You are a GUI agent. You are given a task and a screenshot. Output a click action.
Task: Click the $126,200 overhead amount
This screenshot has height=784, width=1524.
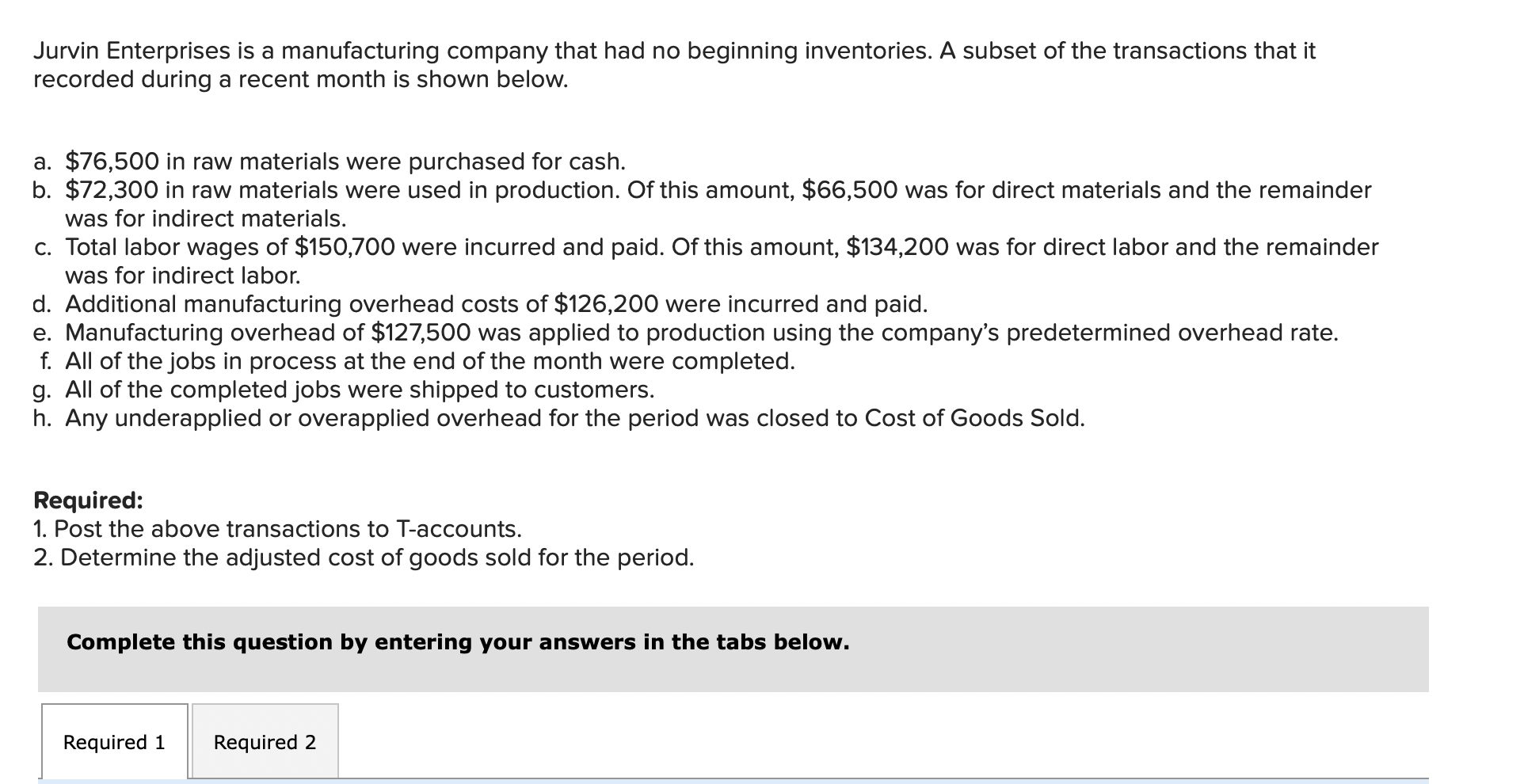tap(607, 304)
